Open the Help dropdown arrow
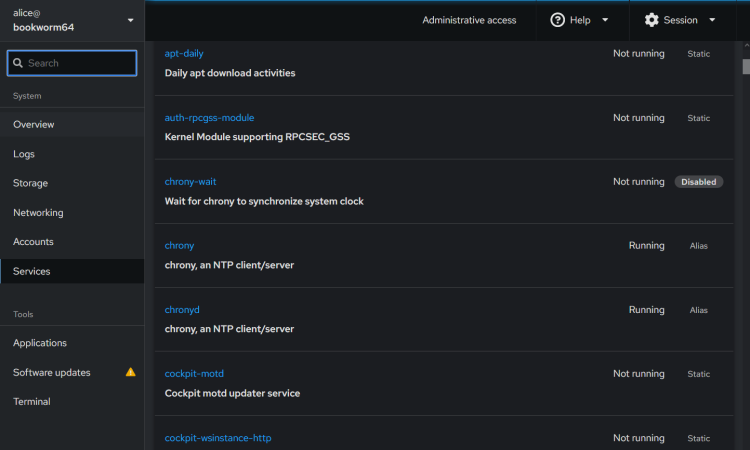Viewport: 750px width, 450px height. click(x=605, y=20)
